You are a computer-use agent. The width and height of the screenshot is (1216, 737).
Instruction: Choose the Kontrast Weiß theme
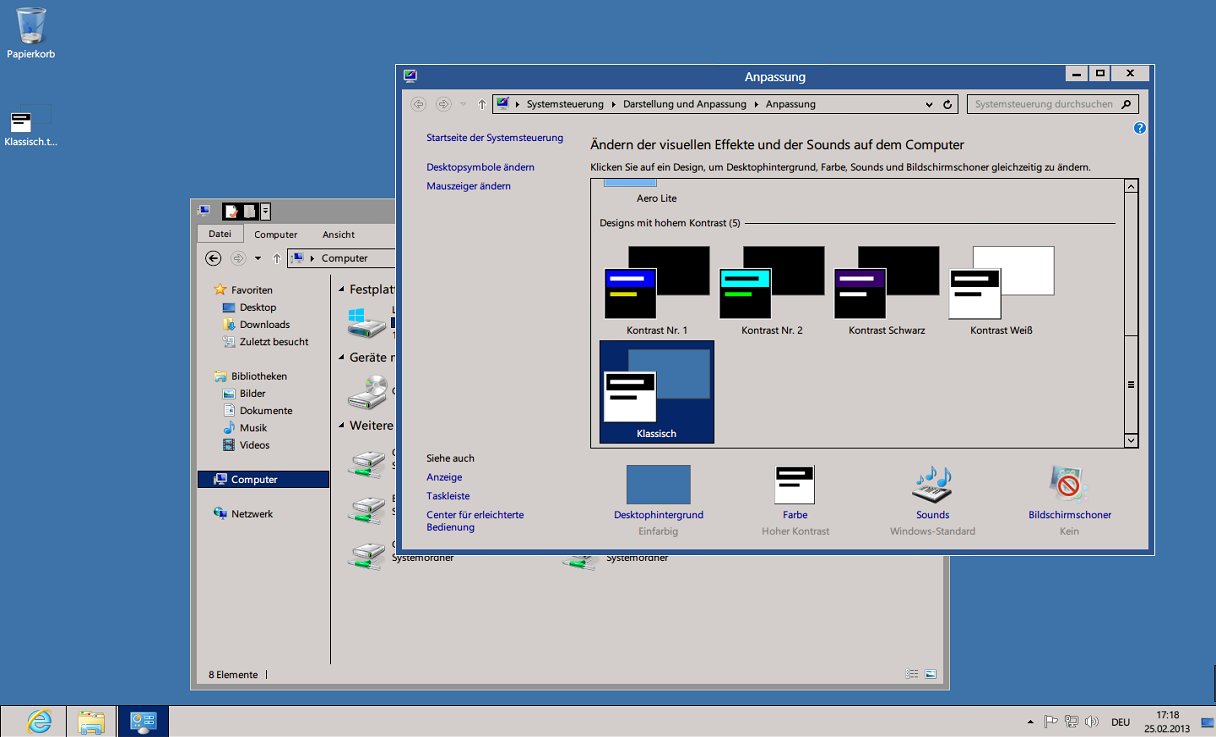point(1001,291)
